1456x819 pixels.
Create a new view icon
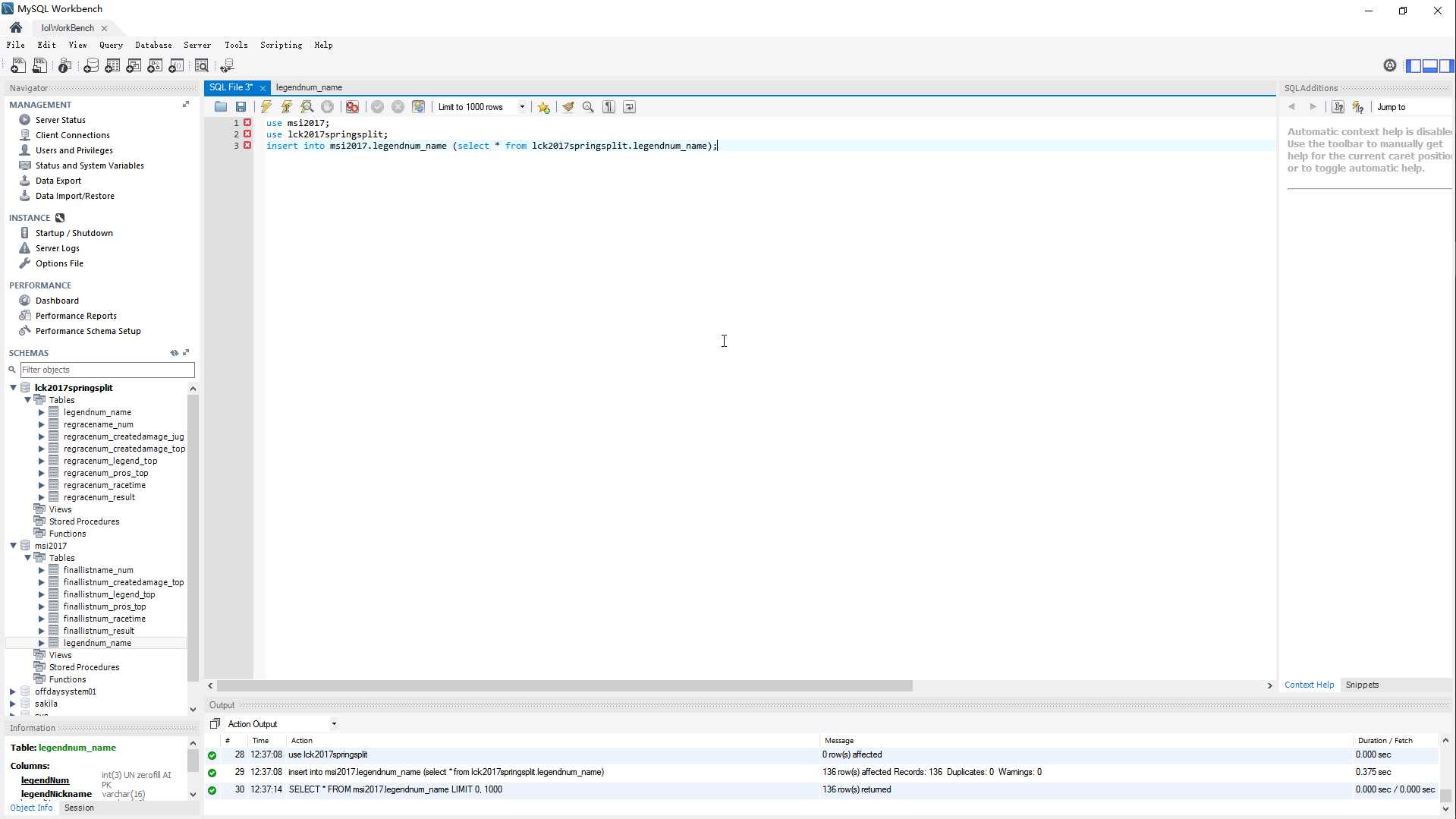[134, 66]
